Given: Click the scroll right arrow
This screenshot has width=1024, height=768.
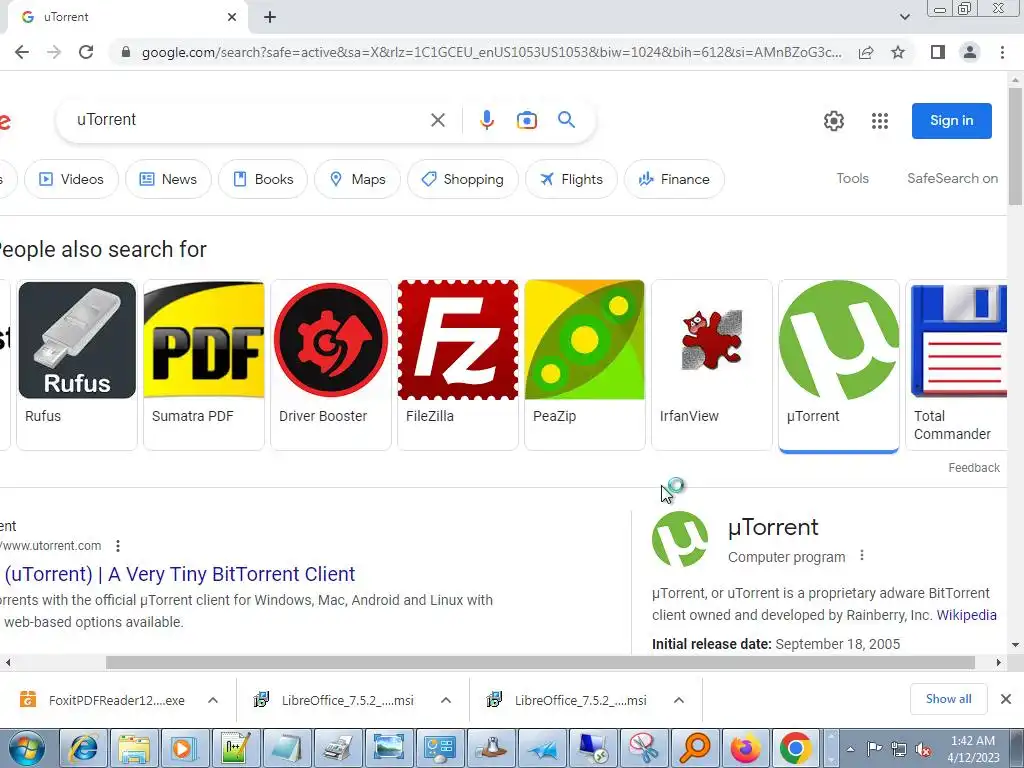Looking at the screenshot, I should tap(999, 663).
